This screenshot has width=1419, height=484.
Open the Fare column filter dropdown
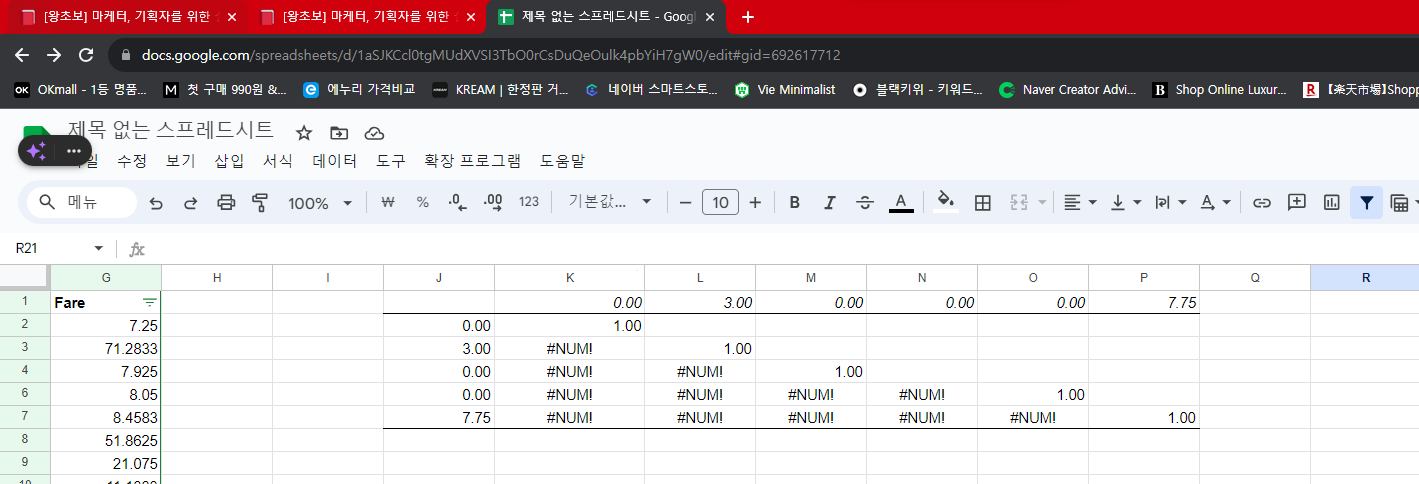pyautogui.click(x=149, y=302)
